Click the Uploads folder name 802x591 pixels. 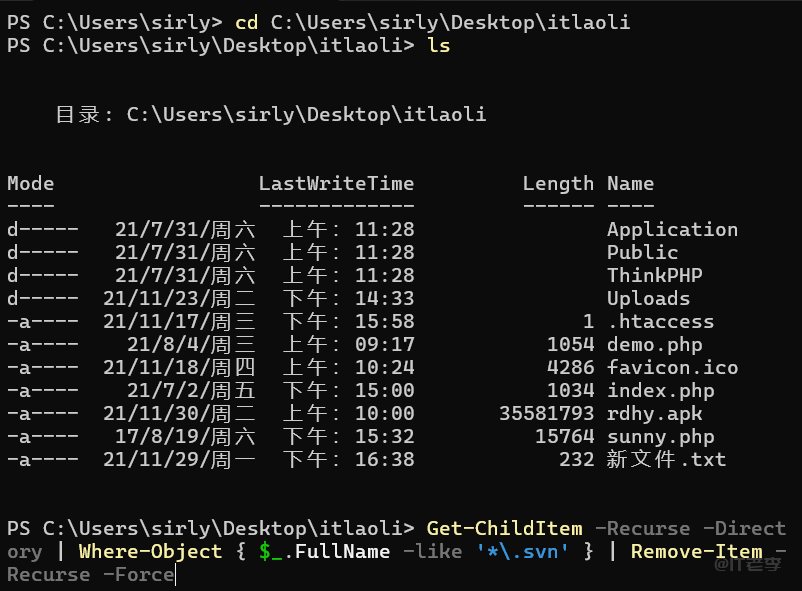click(648, 299)
